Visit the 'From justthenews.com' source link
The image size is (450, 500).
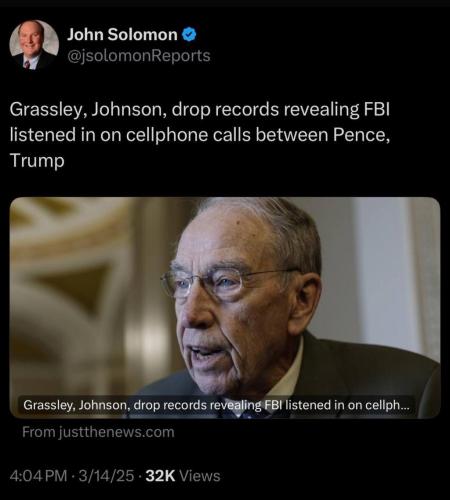point(98,432)
